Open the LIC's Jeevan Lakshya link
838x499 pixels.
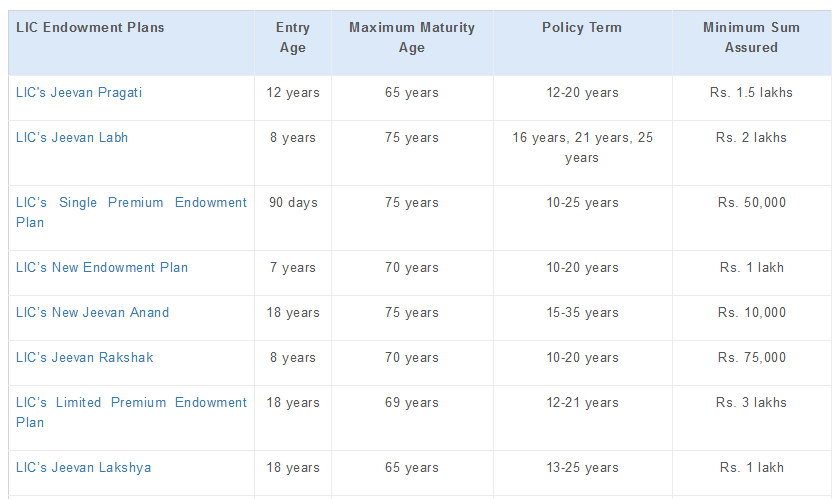pyautogui.click(x=83, y=468)
